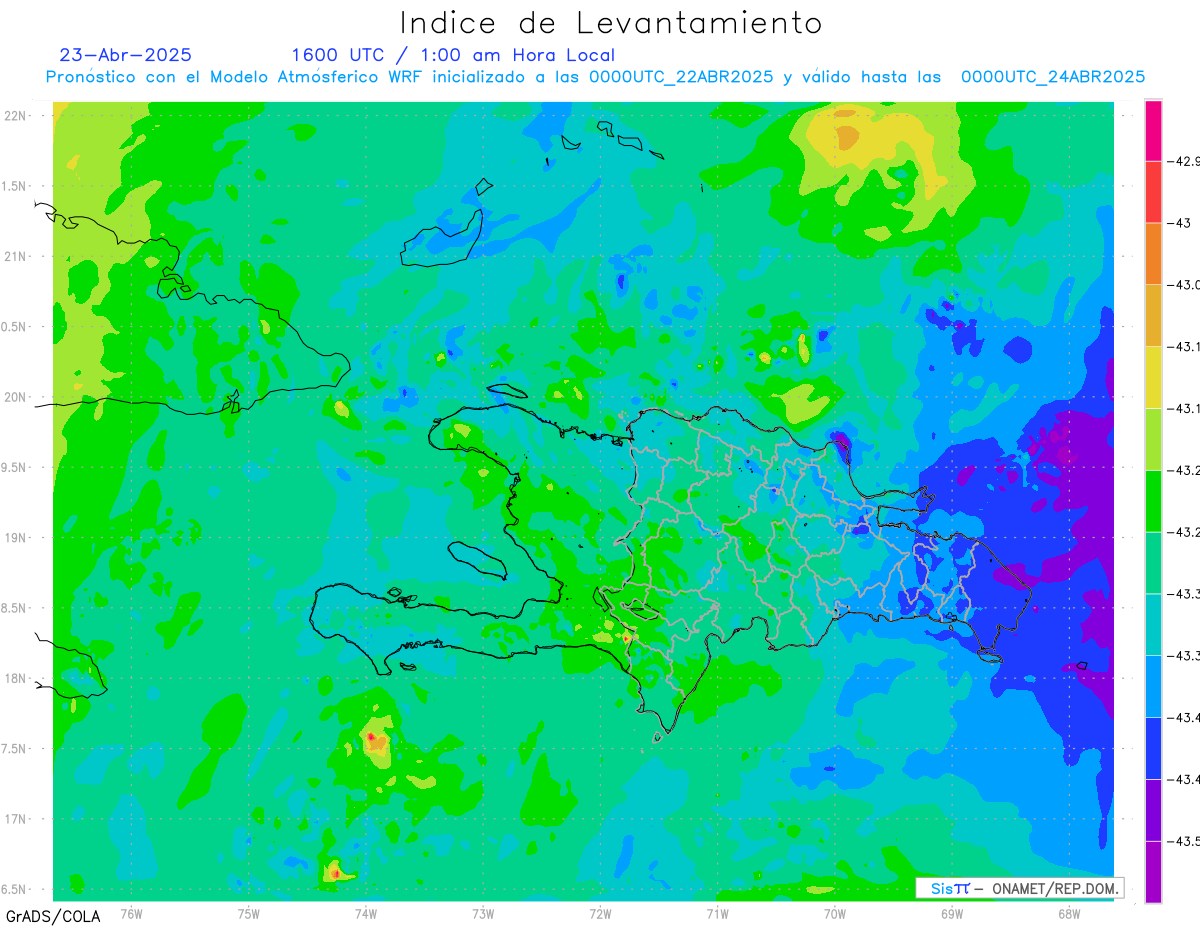
Task: Click the red color bar segment below -42.9
Action: coord(1153,192)
